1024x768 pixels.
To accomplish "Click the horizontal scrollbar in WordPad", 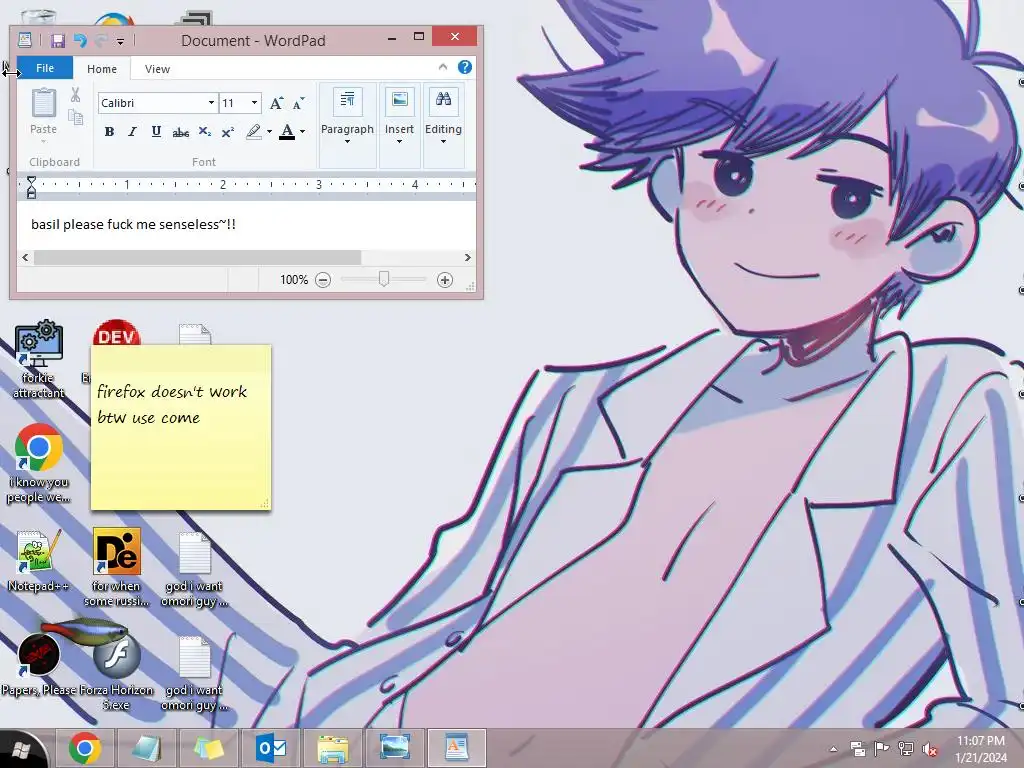I will click(x=197, y=257).
